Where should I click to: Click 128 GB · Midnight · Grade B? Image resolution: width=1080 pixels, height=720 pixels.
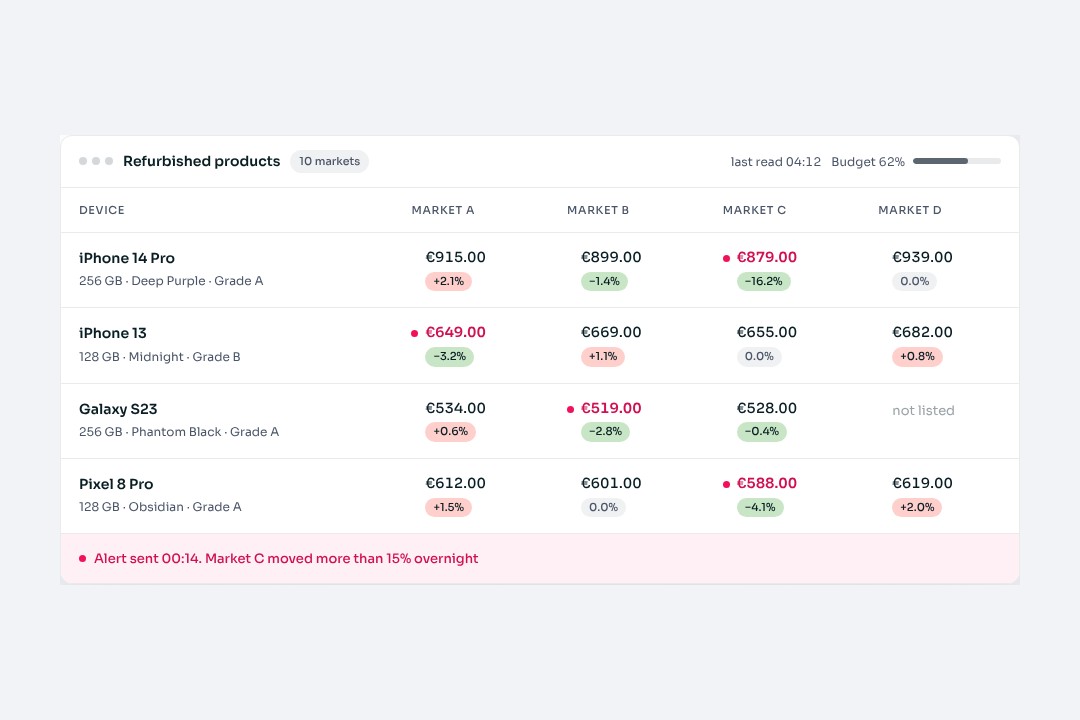pos(160,357)
